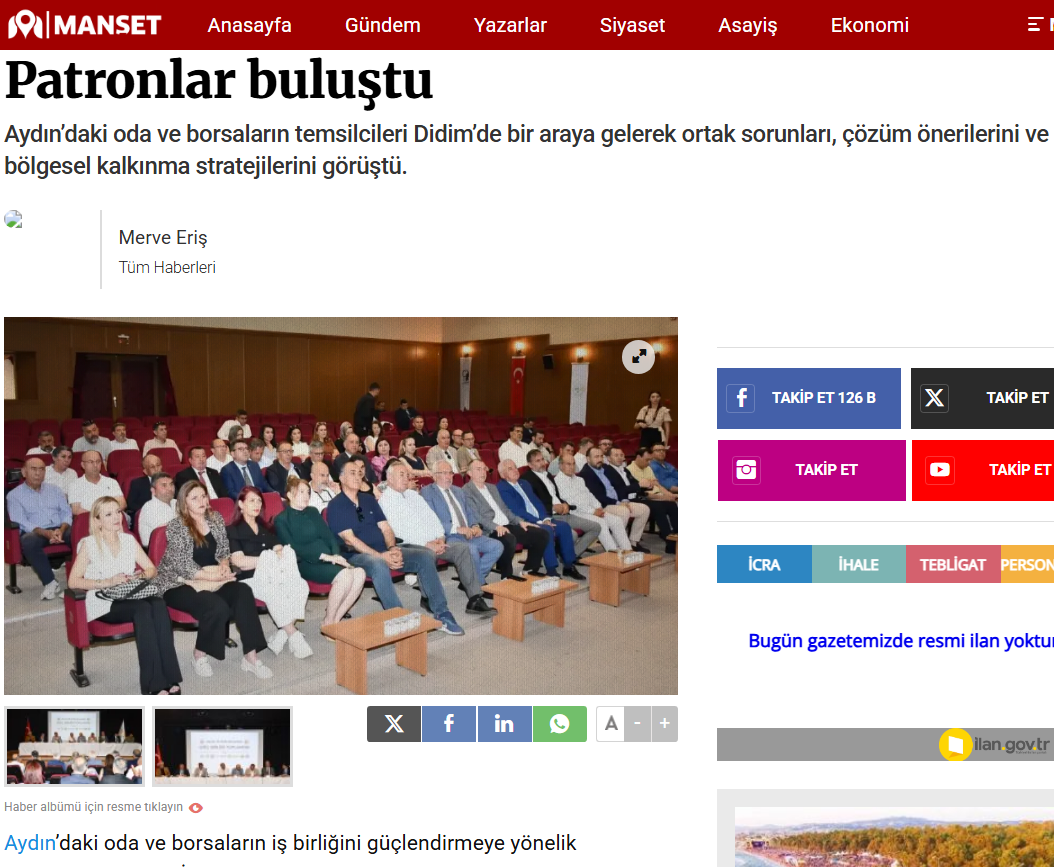Screen dimensions: 1054x867
Task: Open second album thumbnail with projection screen
Action: (222, 746)
